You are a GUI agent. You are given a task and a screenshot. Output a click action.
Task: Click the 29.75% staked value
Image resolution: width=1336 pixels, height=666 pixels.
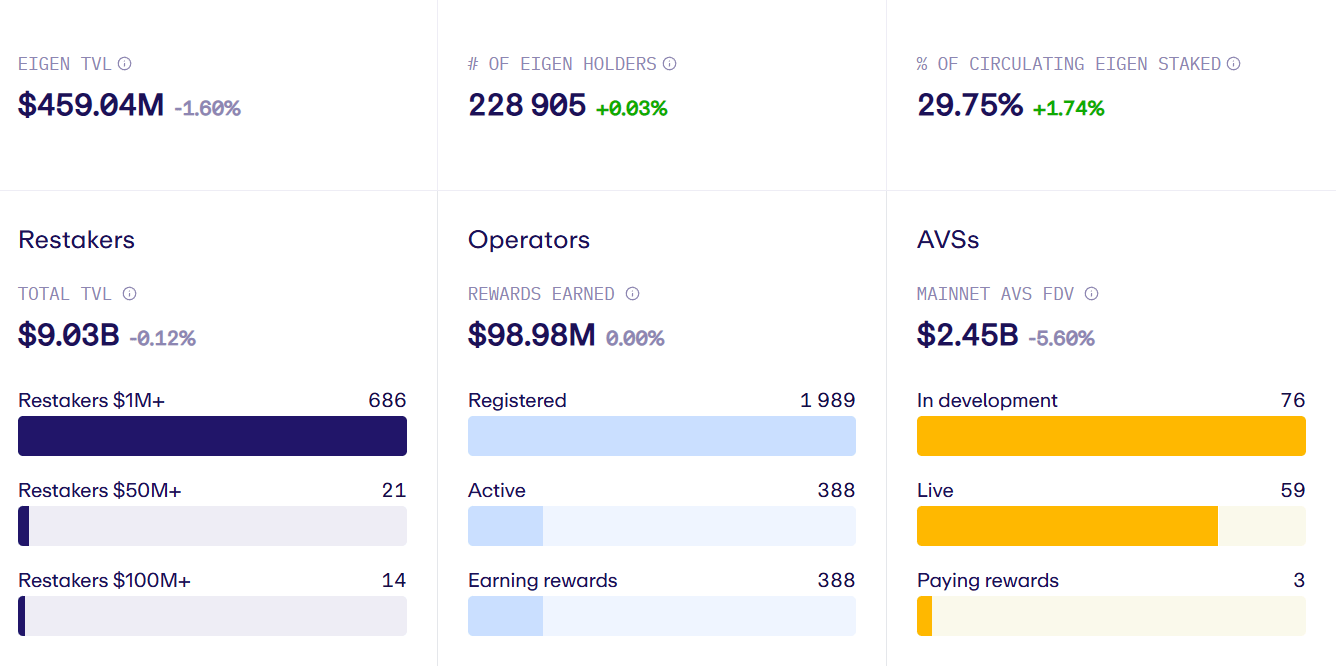pyautogui.click(x=970, y=105)
